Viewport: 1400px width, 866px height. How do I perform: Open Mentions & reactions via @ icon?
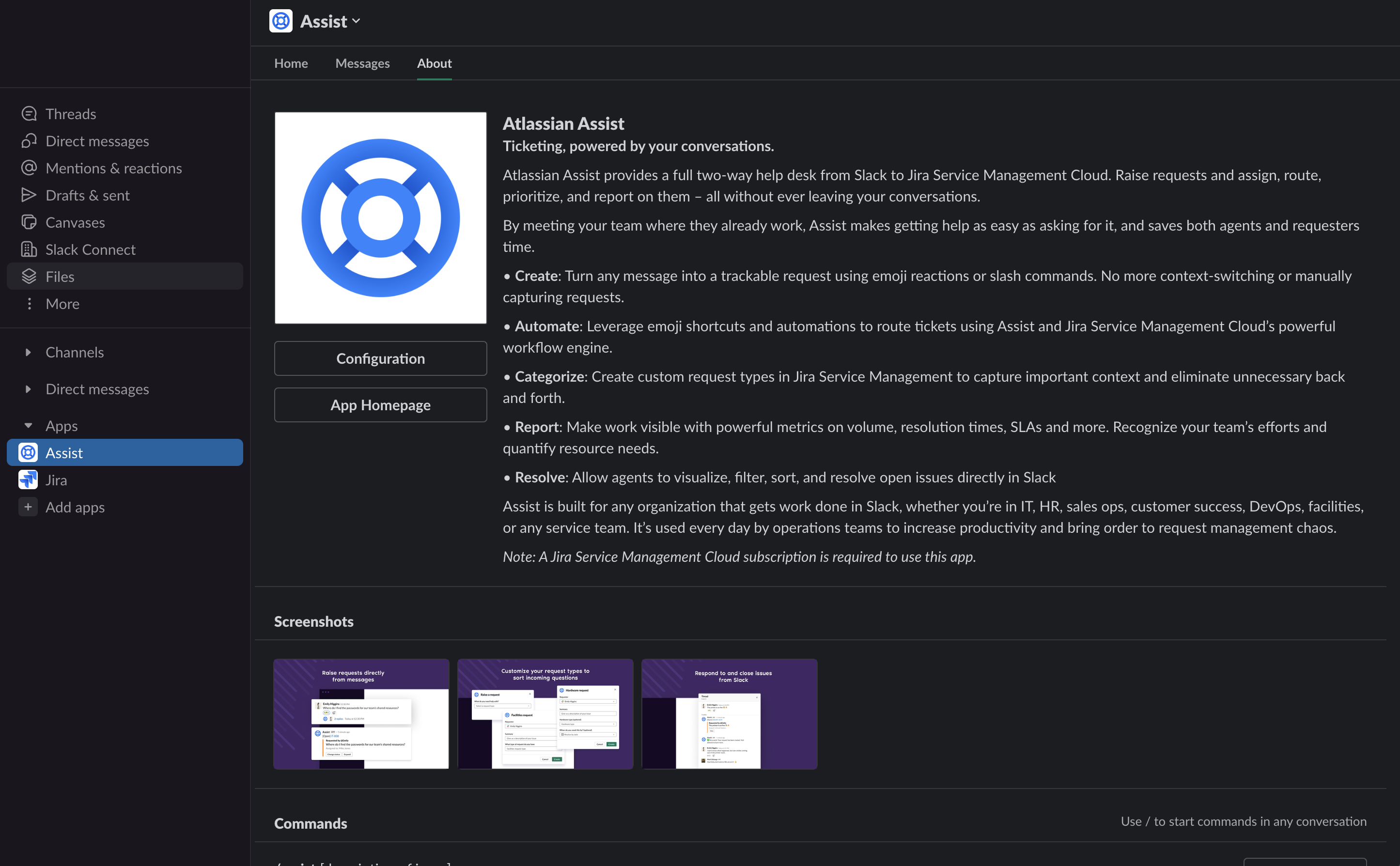tap(29, 168)
